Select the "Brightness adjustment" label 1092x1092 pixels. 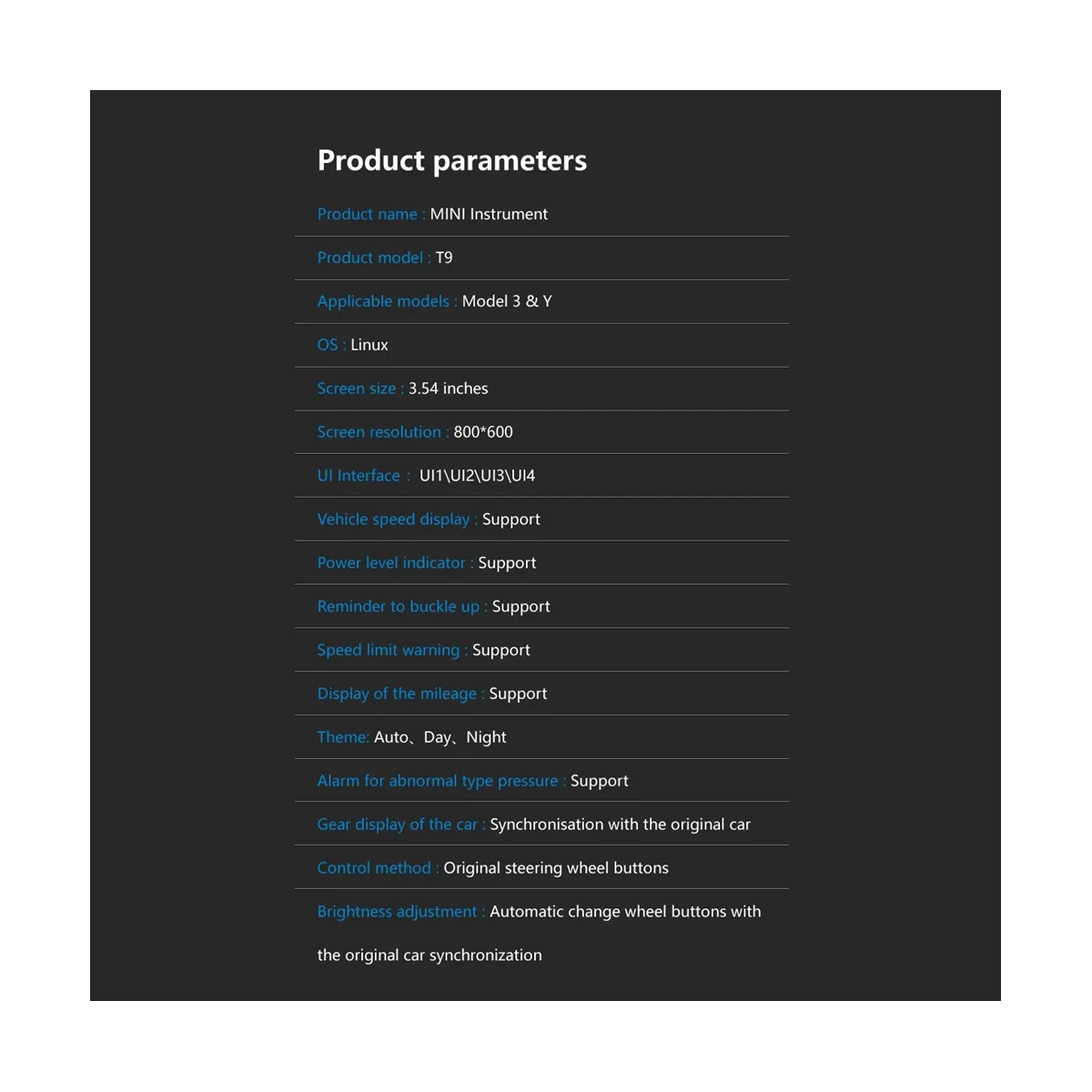pyautogui.click(x=397, y=912)
